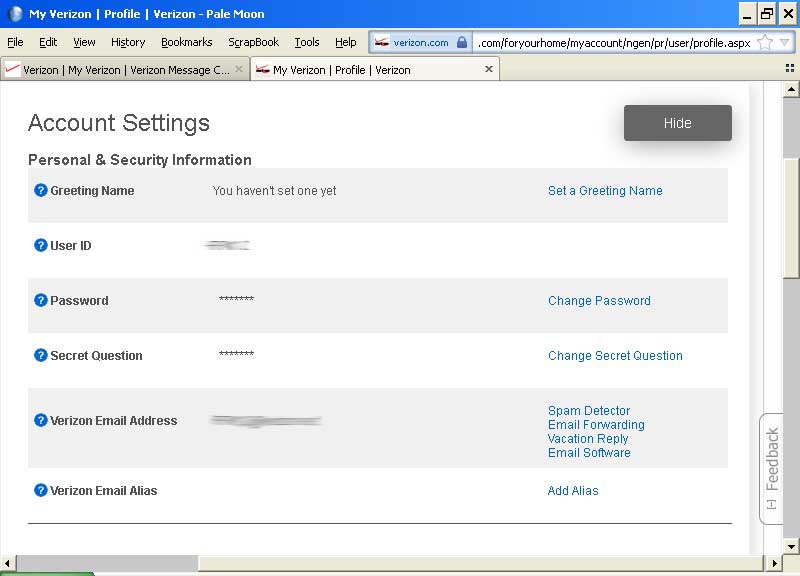Click the Password help icon
The height and width of the screenshot is (576, 800).
click(40, 300)
